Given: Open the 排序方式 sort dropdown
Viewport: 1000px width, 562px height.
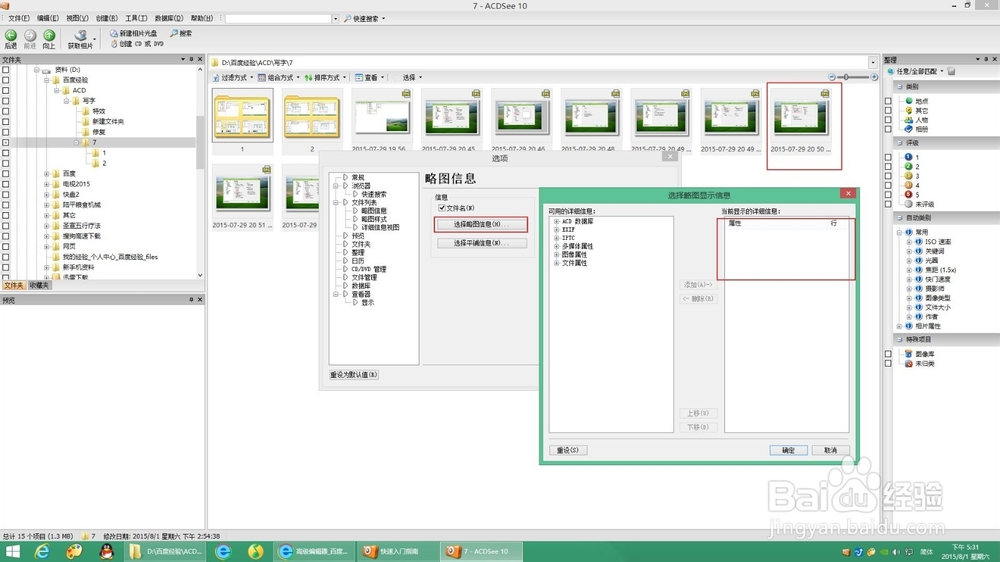Looking at the screenshot, I should pyautogui.click(x=325, y=77).
